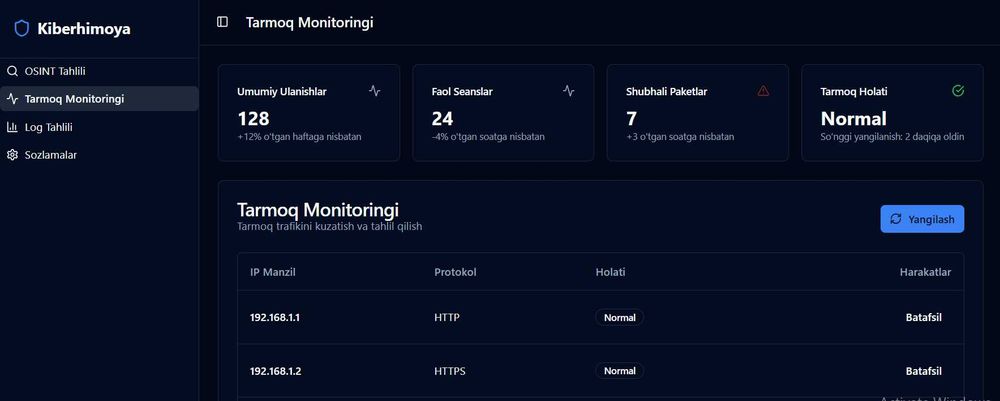Click the green check icon on Tarmoq Holati

pyautogui.click(x=958, y=91)
